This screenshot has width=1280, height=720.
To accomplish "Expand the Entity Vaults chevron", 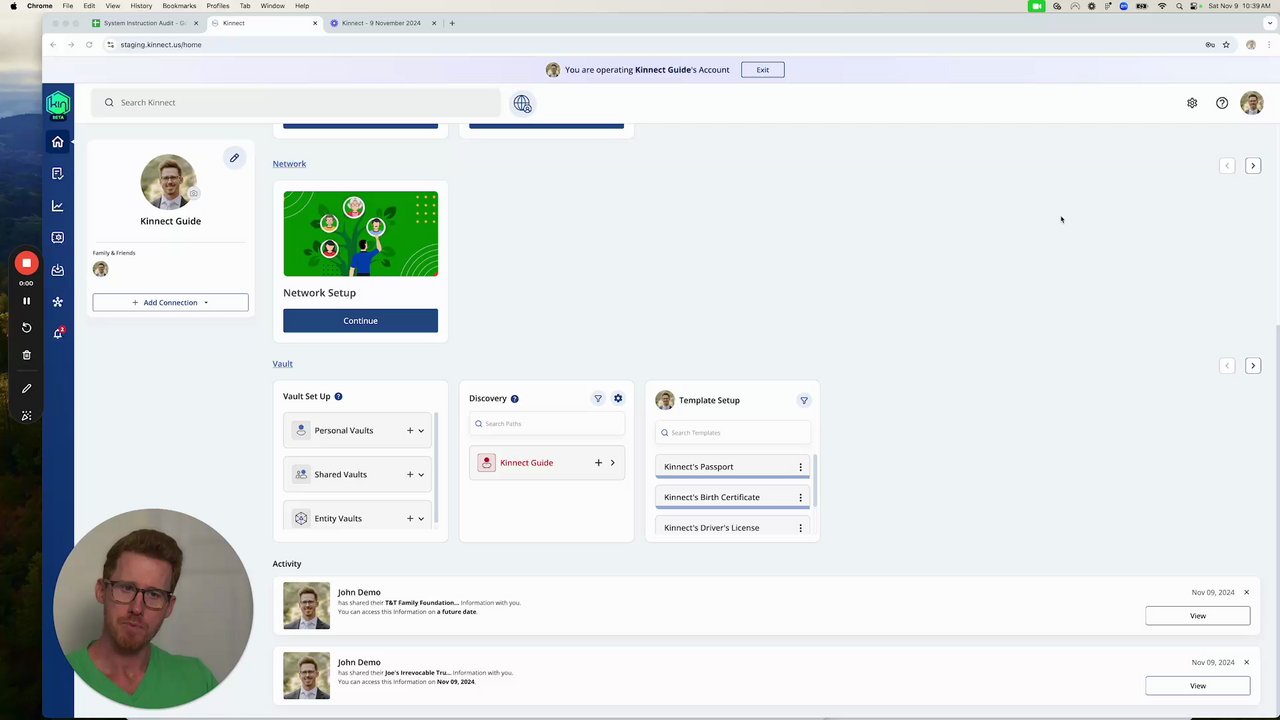I will pos(421,519).
